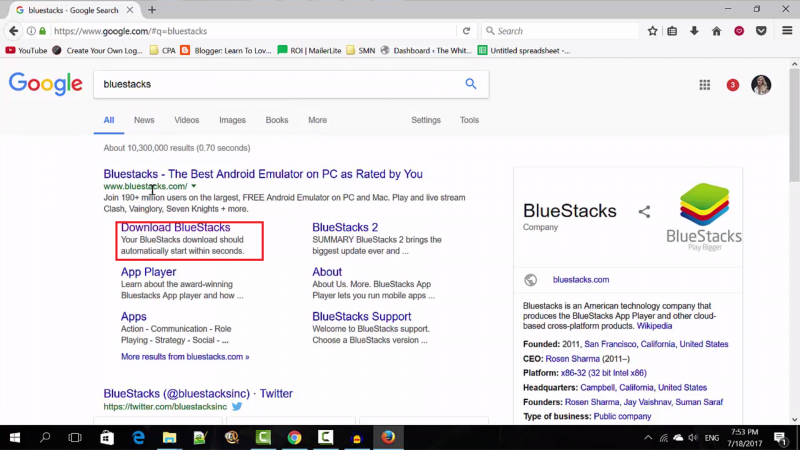
Task: Click the page vertical scrollbar thumb
Action: 794,125
